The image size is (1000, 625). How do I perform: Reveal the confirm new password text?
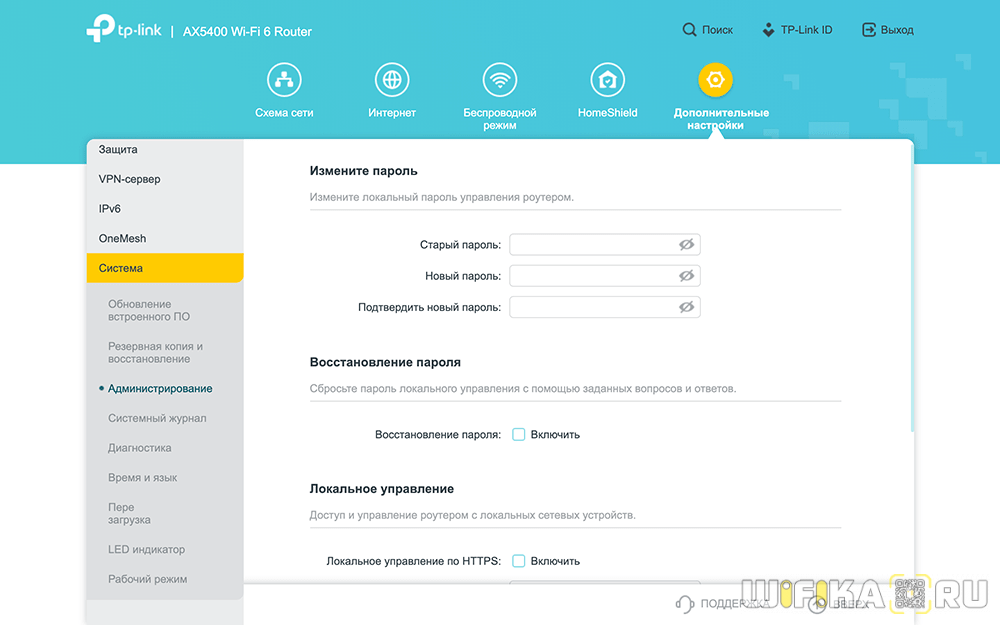pos(686,307)
